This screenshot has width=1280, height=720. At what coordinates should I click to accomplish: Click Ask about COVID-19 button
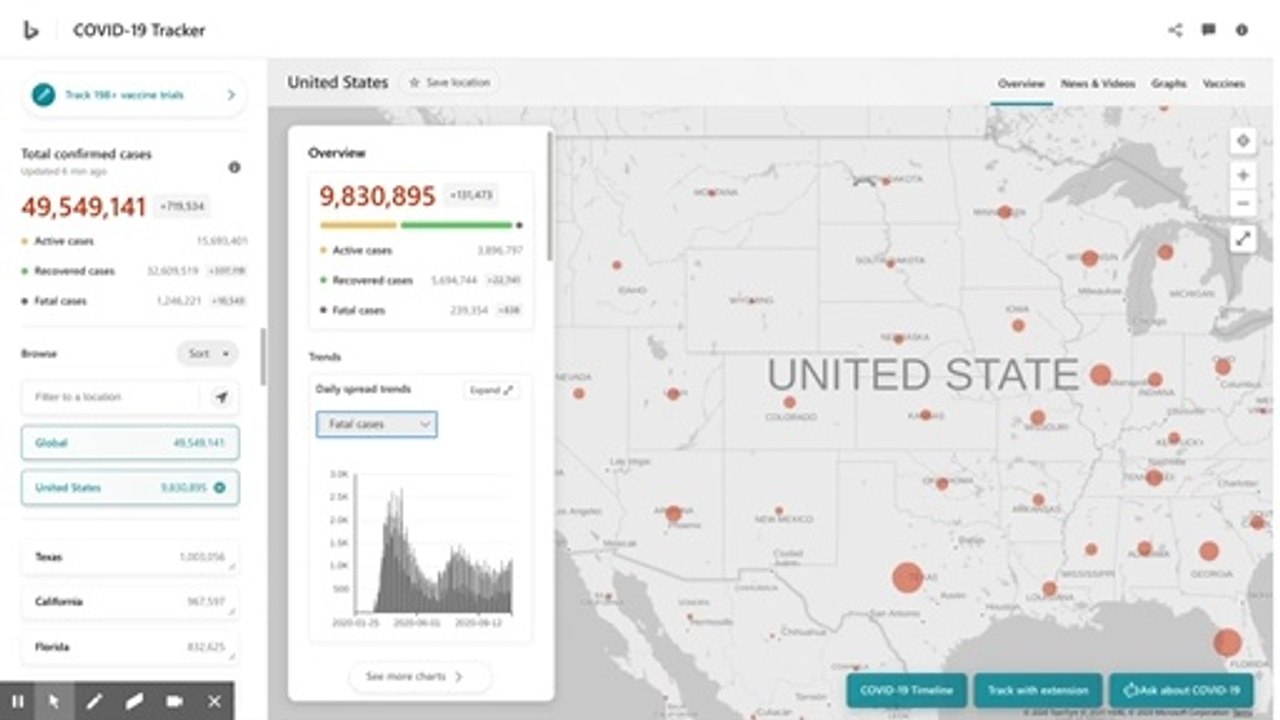tap(1181, 690)
